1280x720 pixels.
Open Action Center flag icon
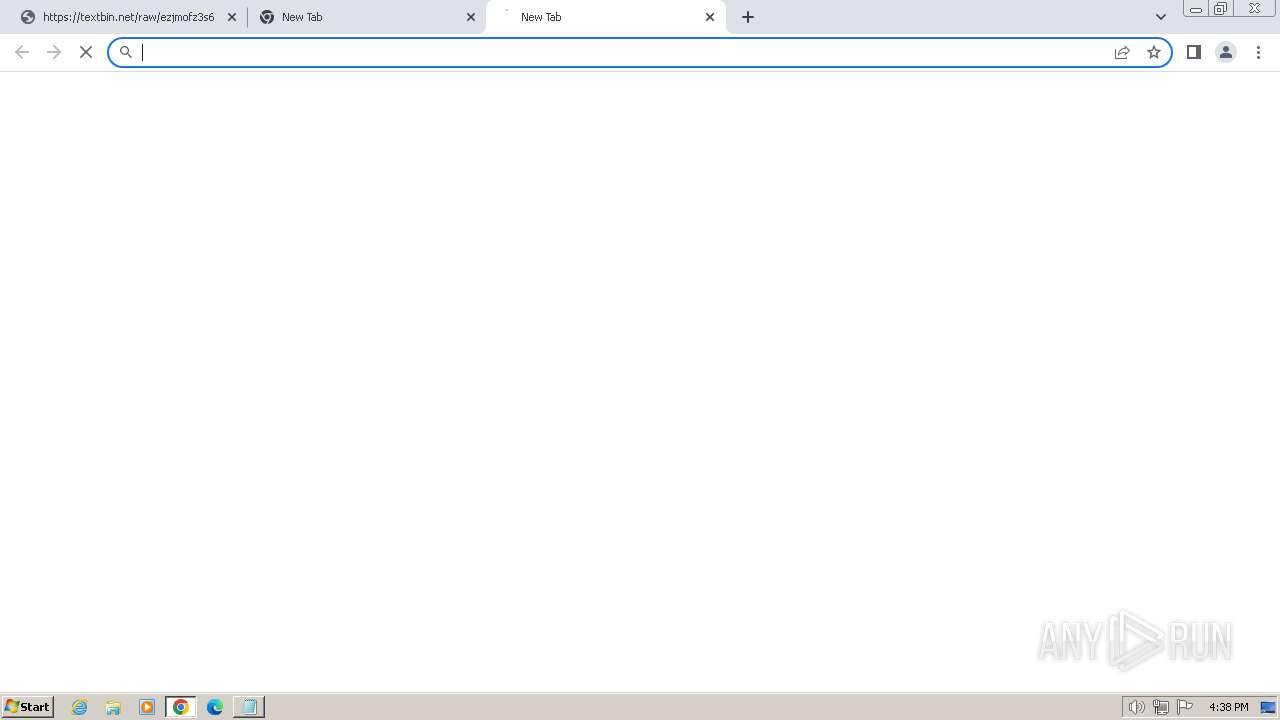coord(1185,707)
